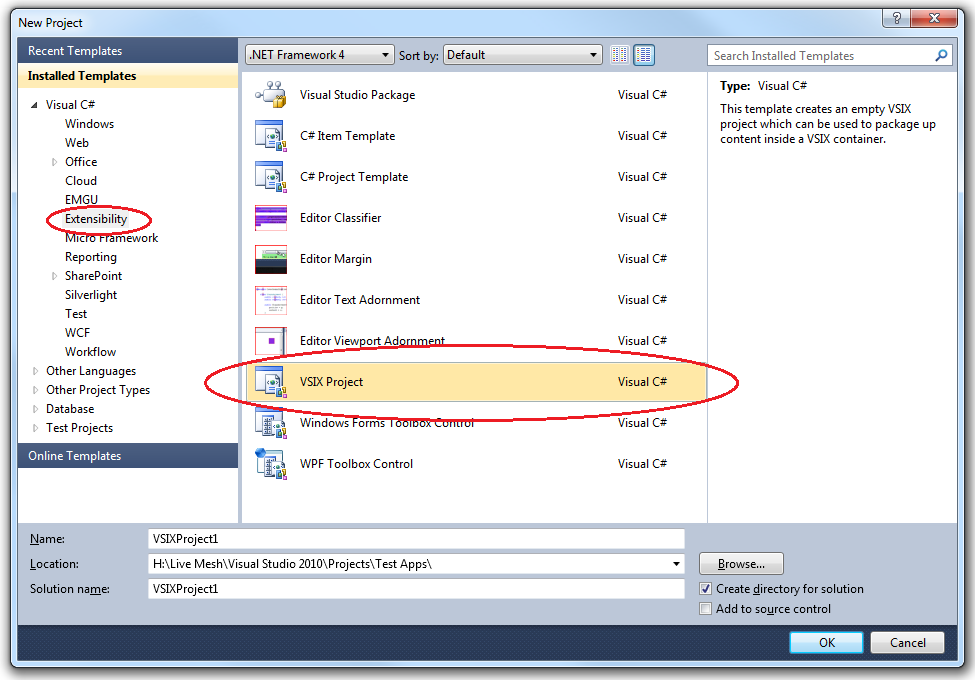Image resolution: width=975 pixels, height=680 pixels.
Task: Select the Editor Margin icon
Action: click(271, 259)
